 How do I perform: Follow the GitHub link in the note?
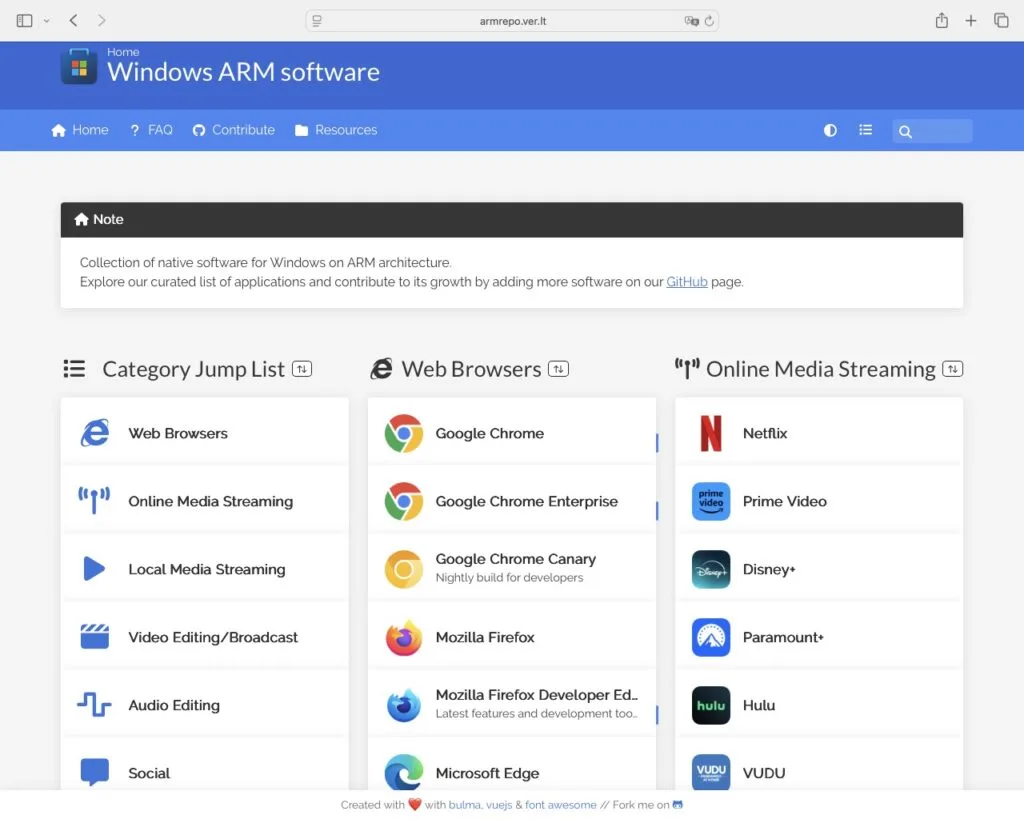point(686,281)
